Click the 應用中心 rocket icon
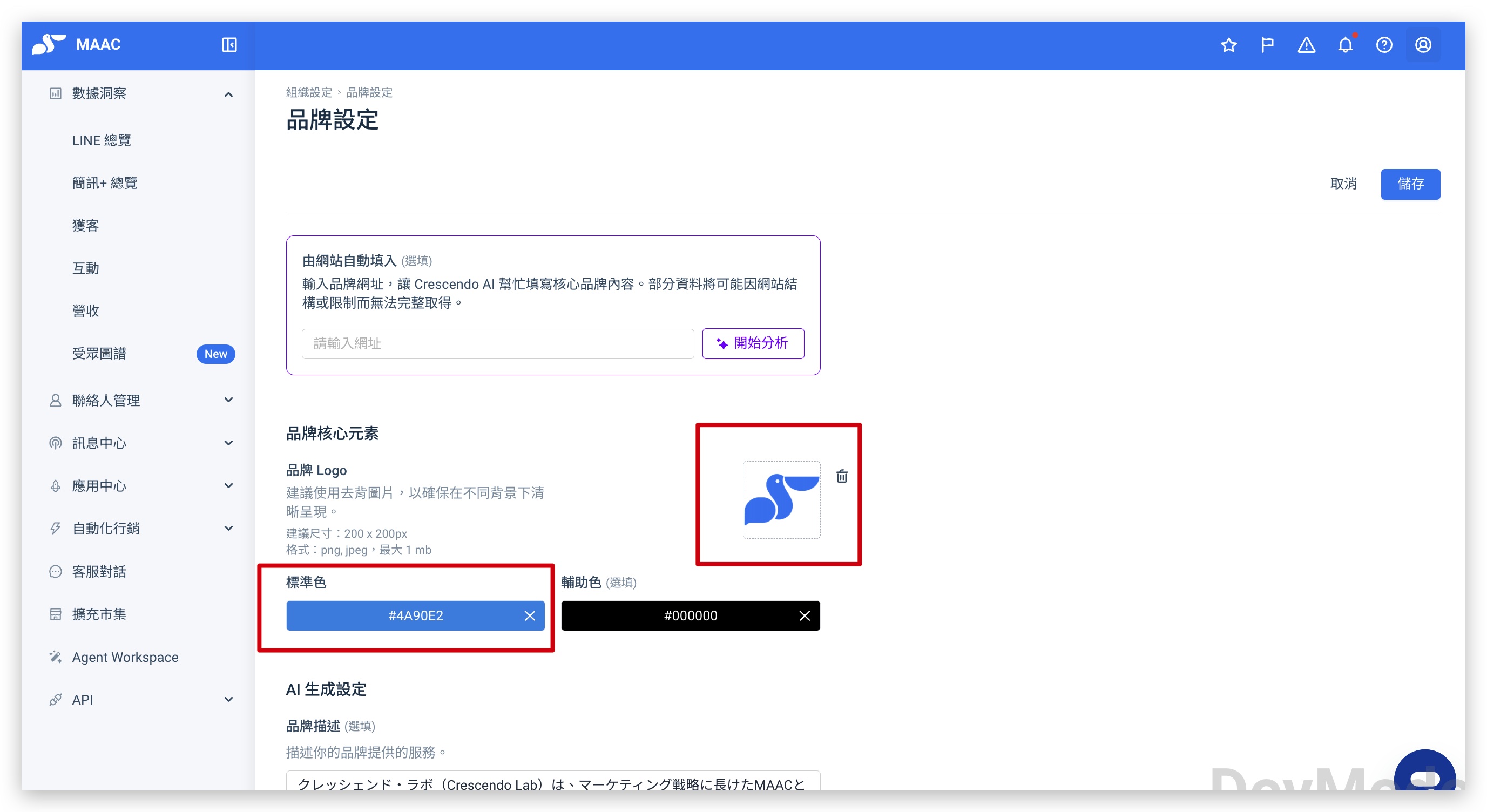 click(56, 486)
